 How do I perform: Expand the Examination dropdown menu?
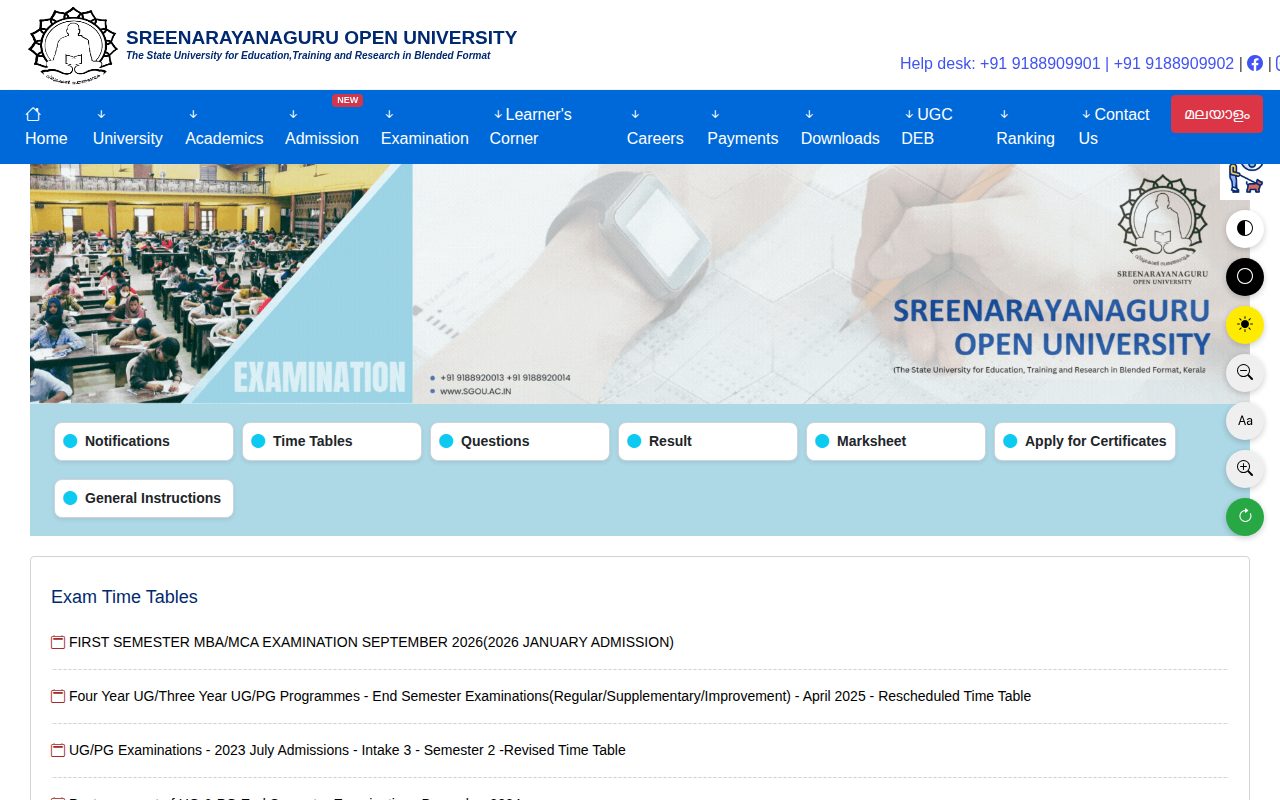(x=425, y=127)
